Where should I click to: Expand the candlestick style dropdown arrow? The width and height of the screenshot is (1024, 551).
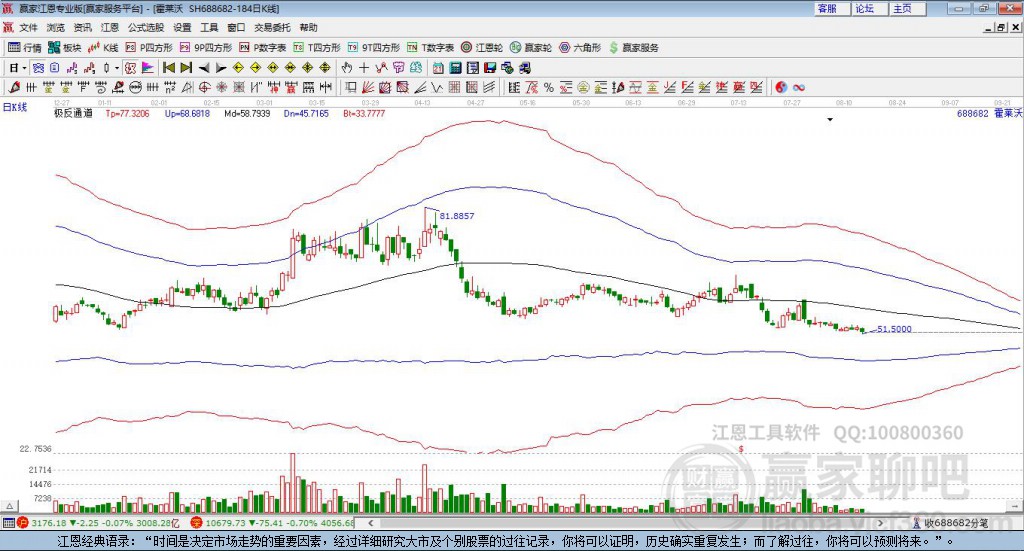[x=117, y=68]
